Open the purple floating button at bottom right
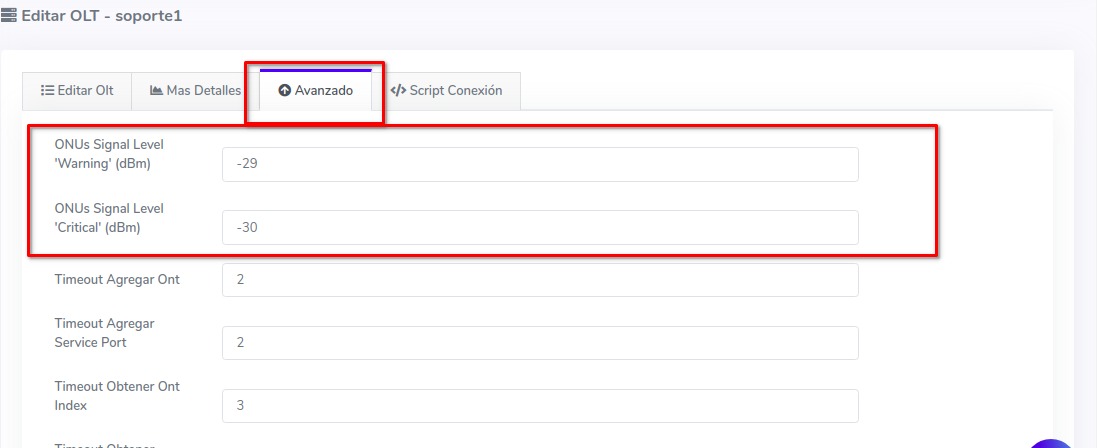 tap(1050, 442)
